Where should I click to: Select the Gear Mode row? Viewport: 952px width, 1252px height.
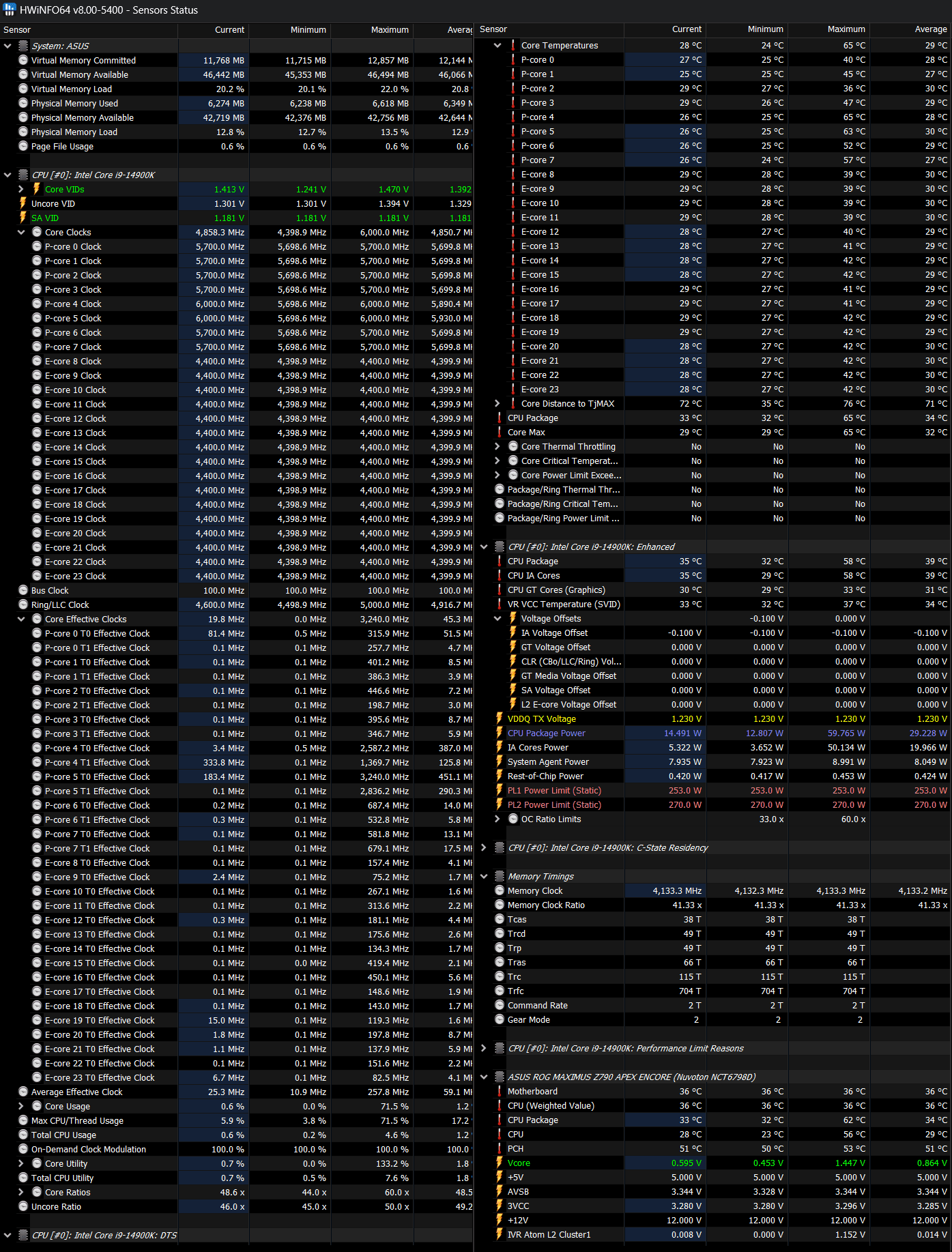[714, 1019]
